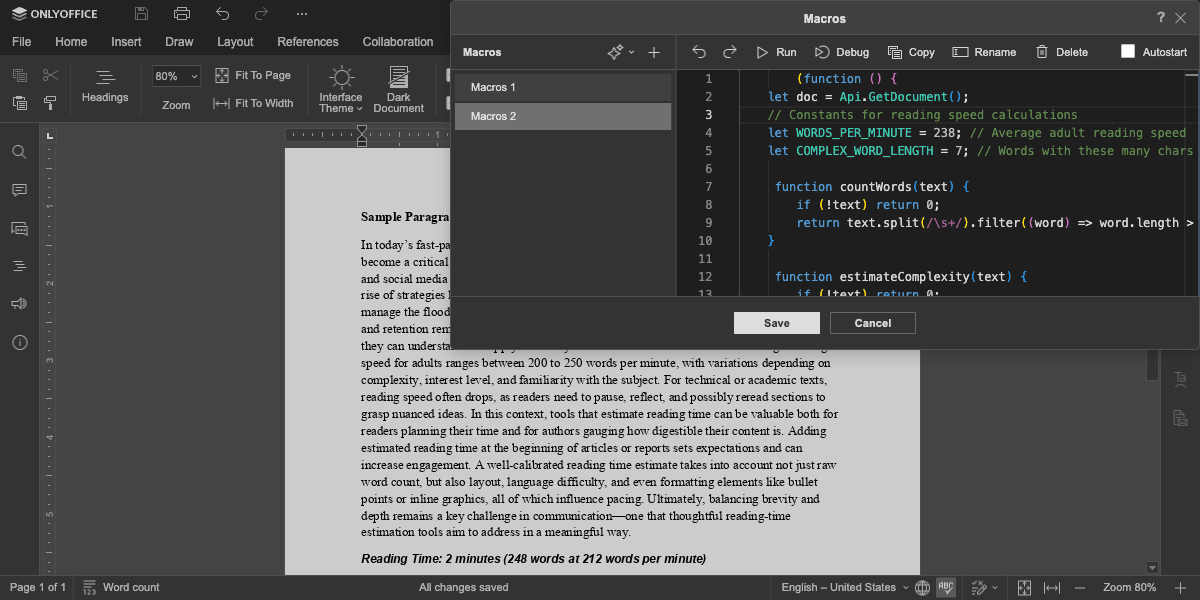Switch to the References tab
Viewport: 1200px width, 600px height.
[308, 42]
